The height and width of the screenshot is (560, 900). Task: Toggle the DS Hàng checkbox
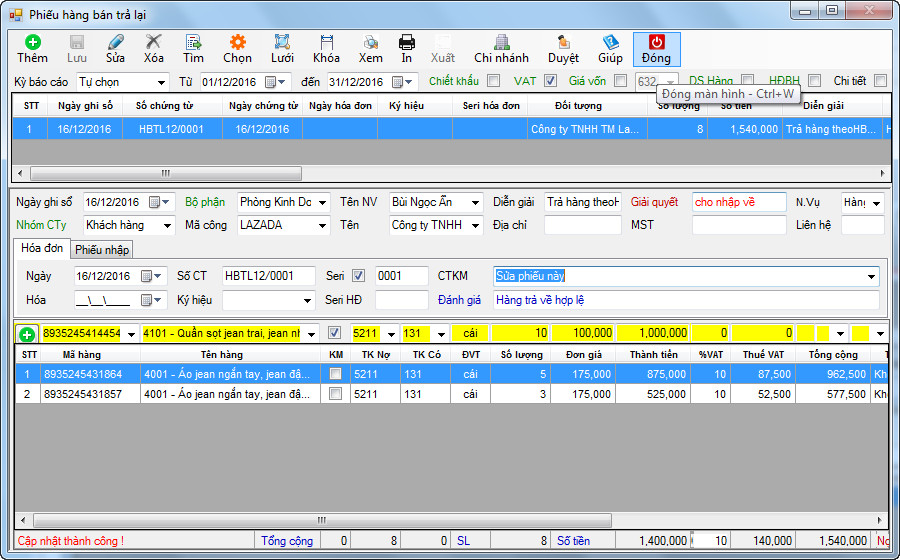747,80
